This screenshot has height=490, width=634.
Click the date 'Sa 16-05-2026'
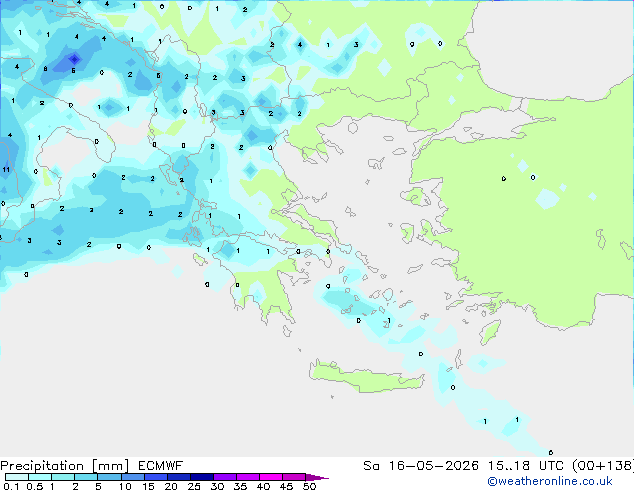click(421, 466)
